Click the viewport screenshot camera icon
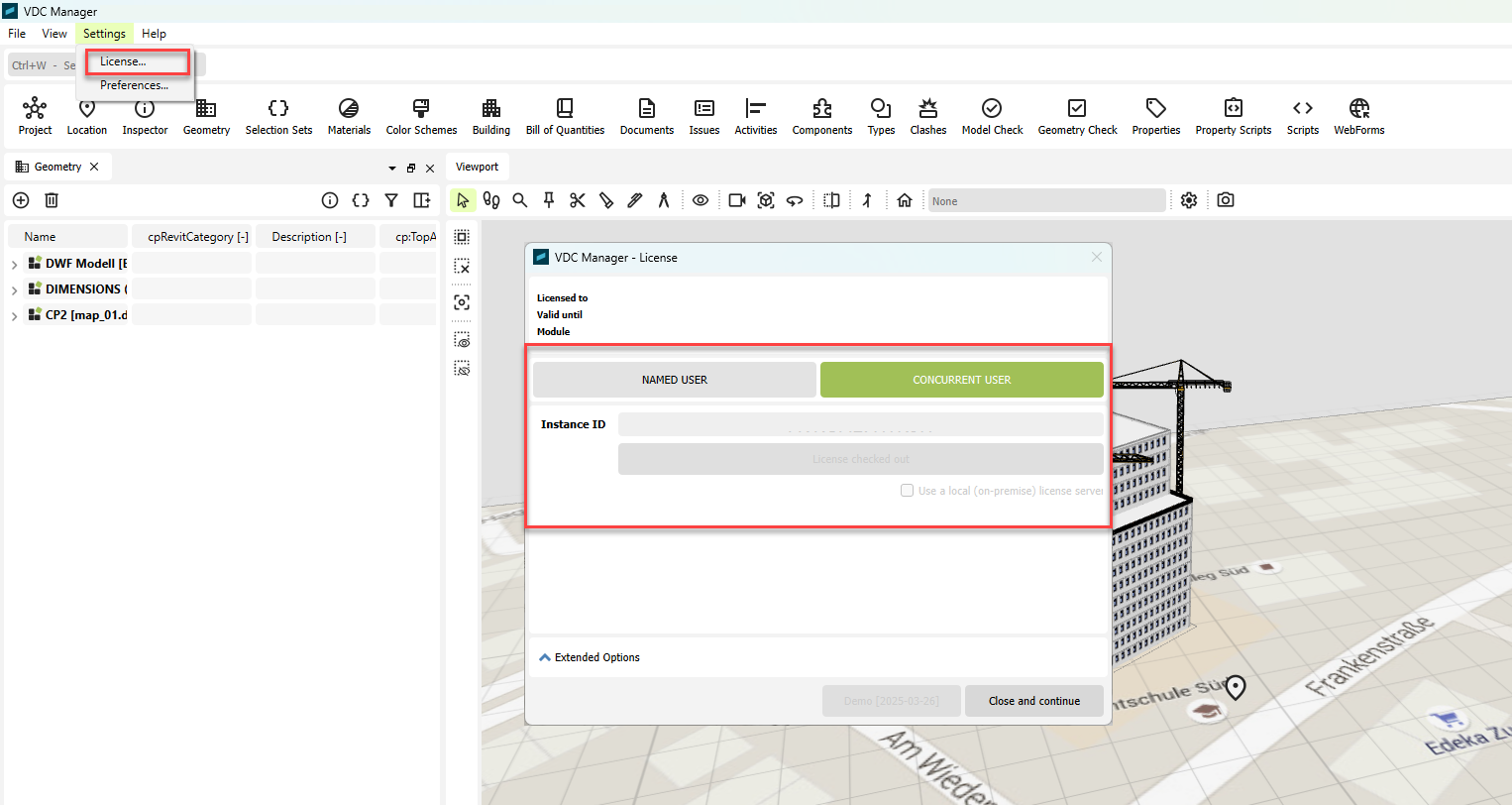This screenshot has height=805, width=1512. (1226, 200)
